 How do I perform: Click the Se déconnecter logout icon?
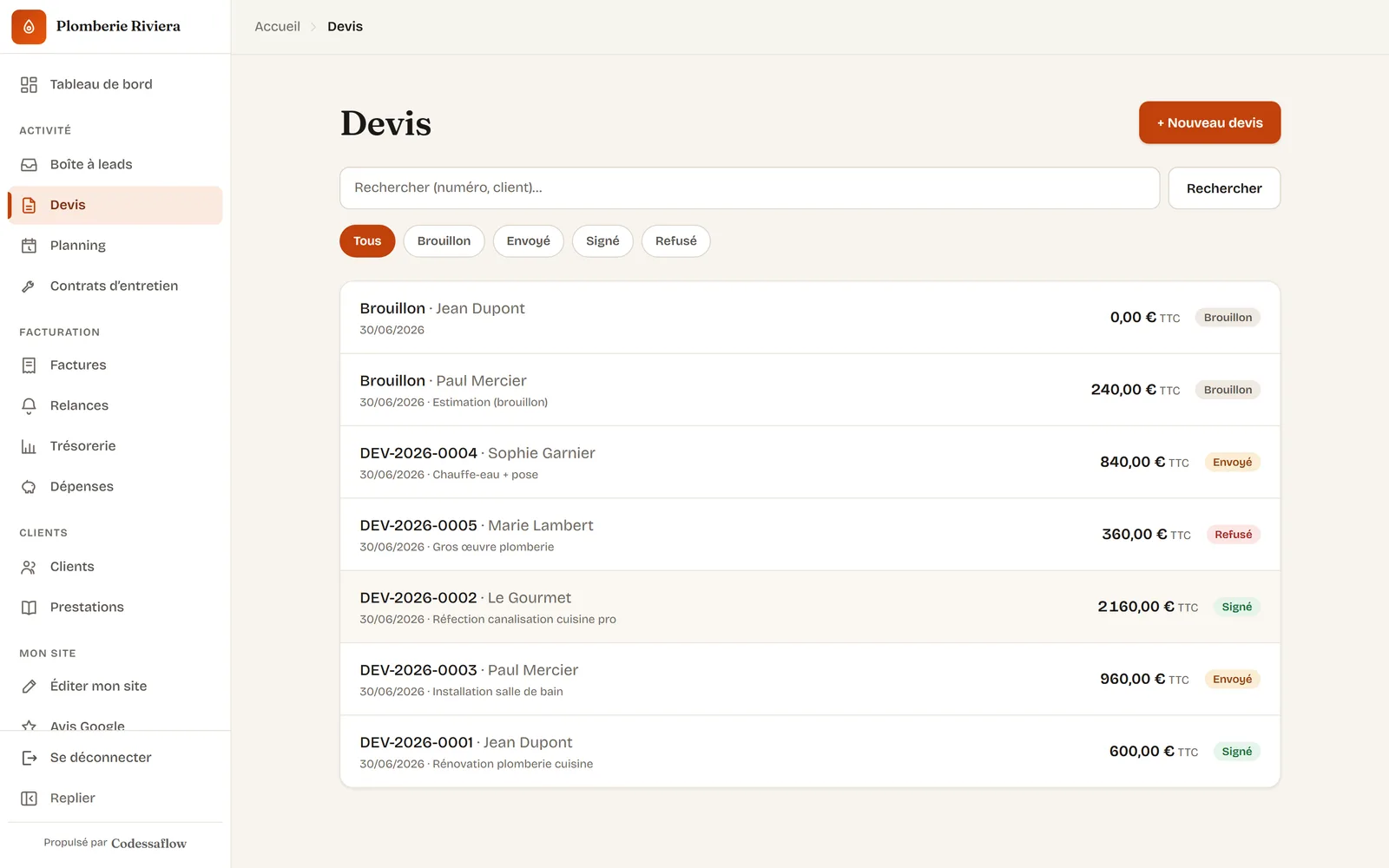[x=29, y=758]
